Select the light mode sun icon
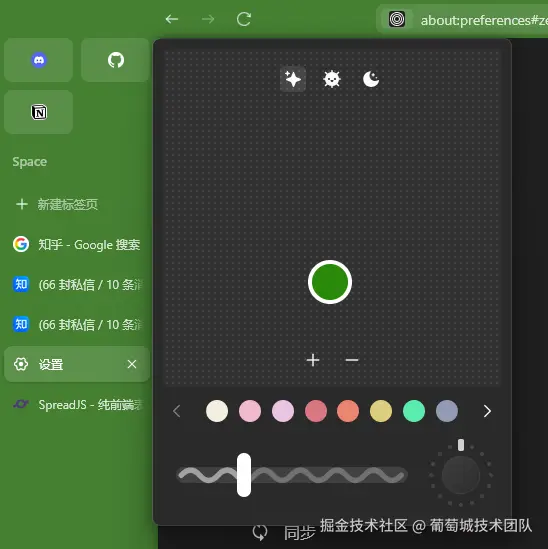 pyautogui.click(x=332, y=79)
